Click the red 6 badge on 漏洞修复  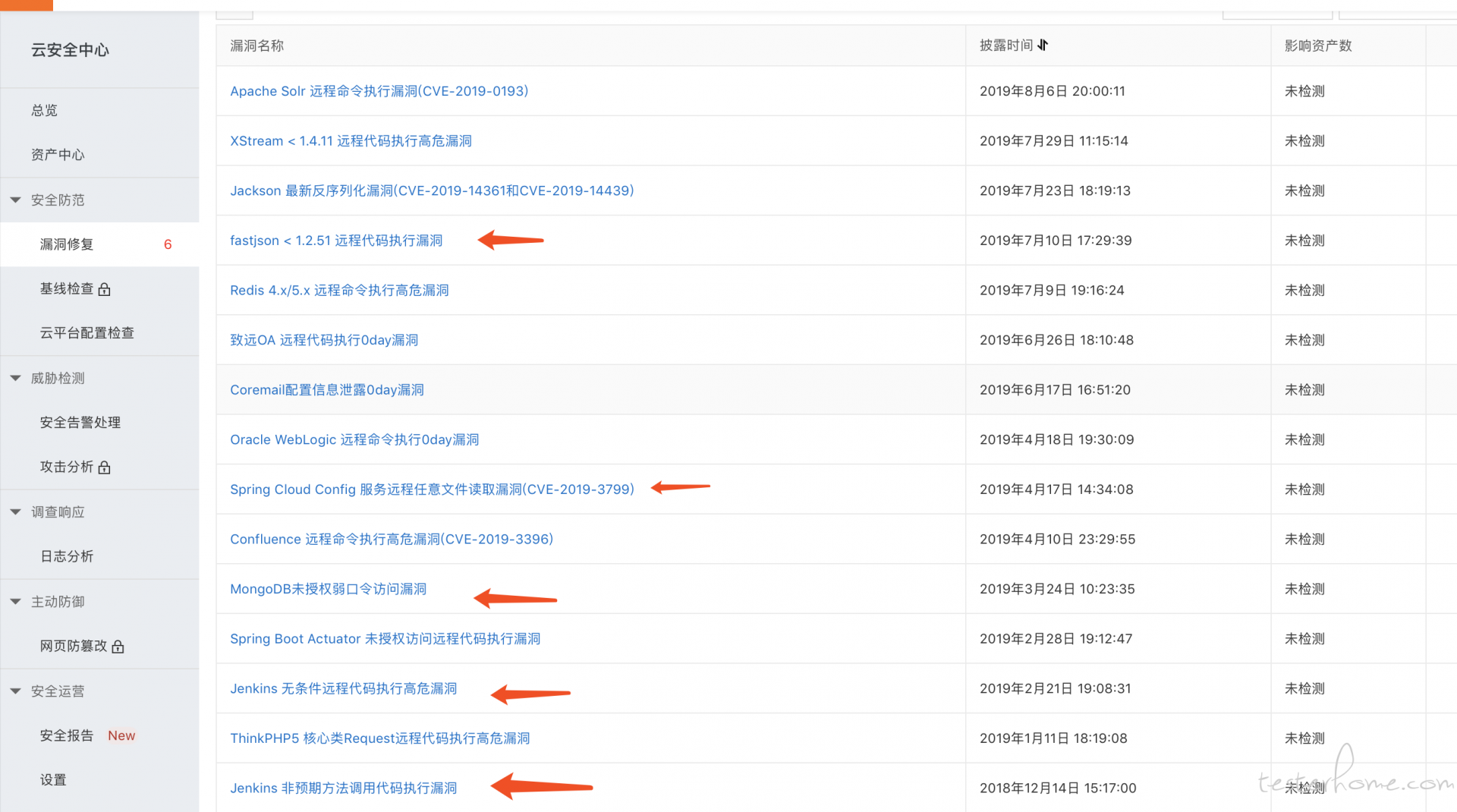coord(168,244)
